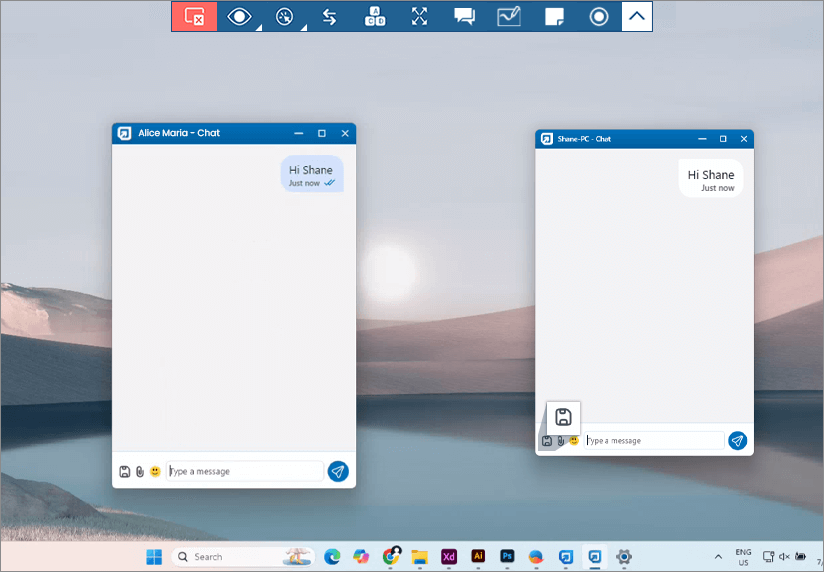The width and height of the screenshot is (824, 572).
Task: Click attachment paperclip in Alice Maria chat
Action: [140, 471]
